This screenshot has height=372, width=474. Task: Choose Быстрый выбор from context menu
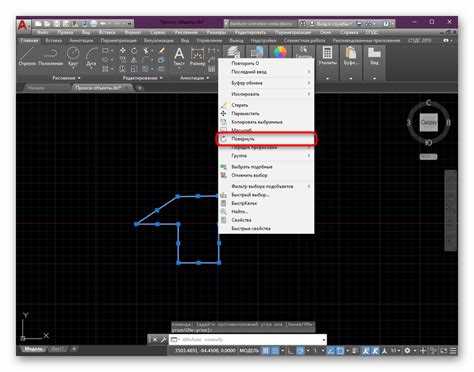click(266, 195)
